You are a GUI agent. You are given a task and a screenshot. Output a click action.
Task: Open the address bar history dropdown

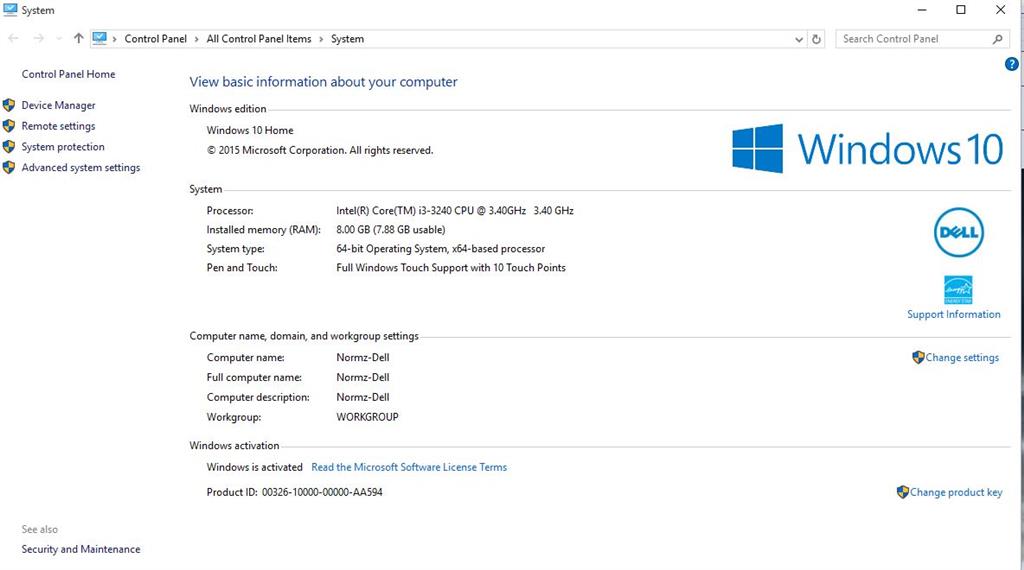click(x=799, y=39)
